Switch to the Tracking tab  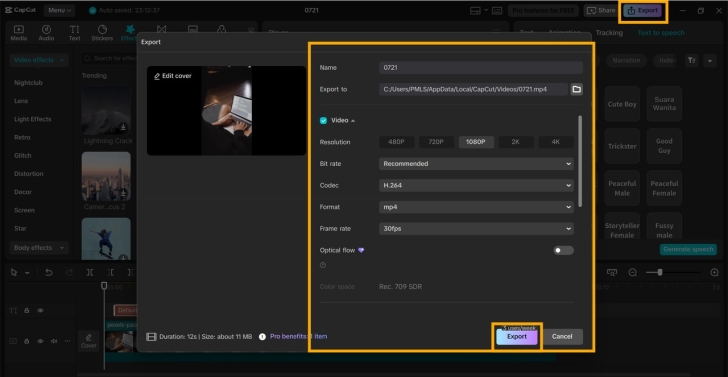[x=609, y=32]
